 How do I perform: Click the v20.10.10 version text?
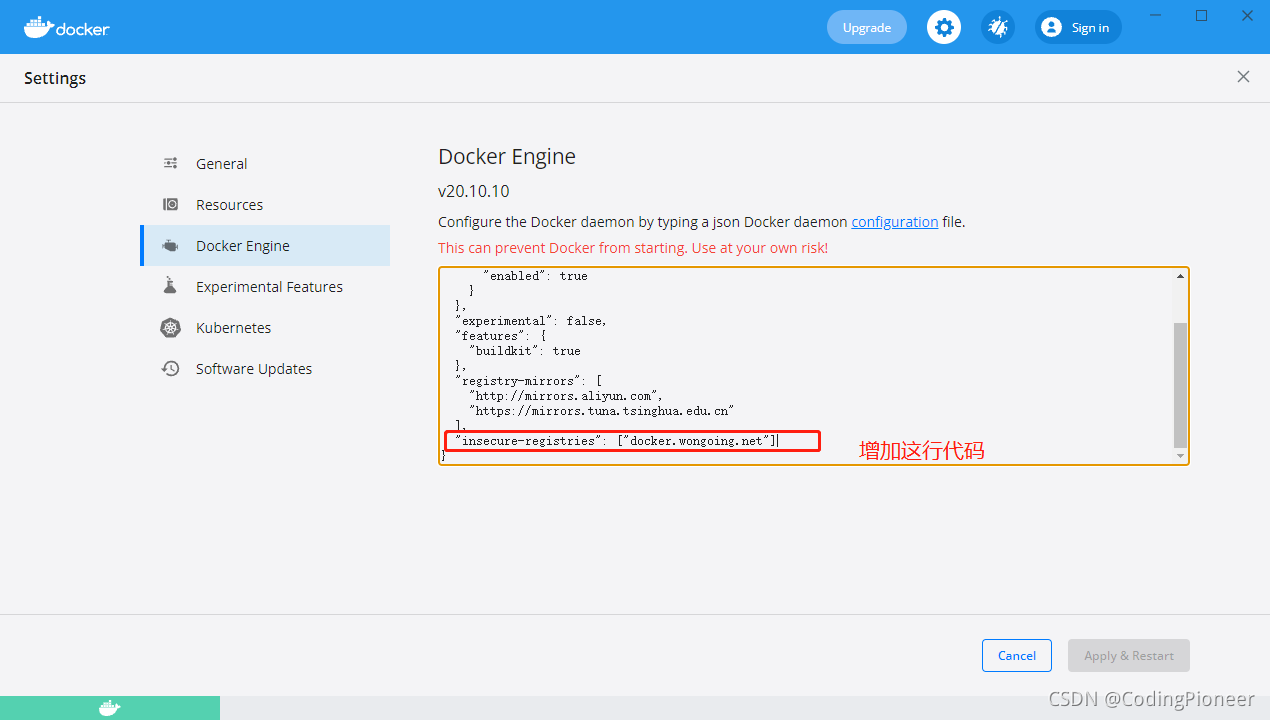point(474,191)
